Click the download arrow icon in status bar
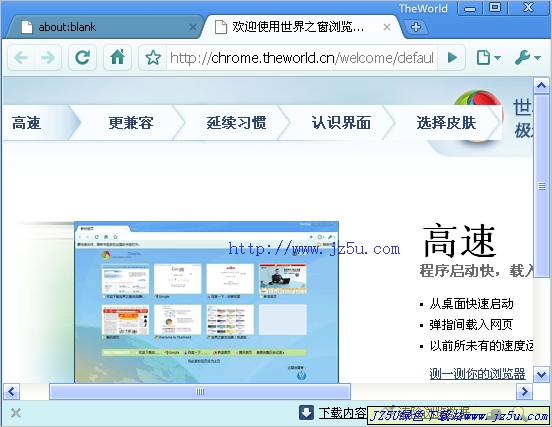This screenshot has width=552, height=427. pyautogui.click(x=306, y=413)
